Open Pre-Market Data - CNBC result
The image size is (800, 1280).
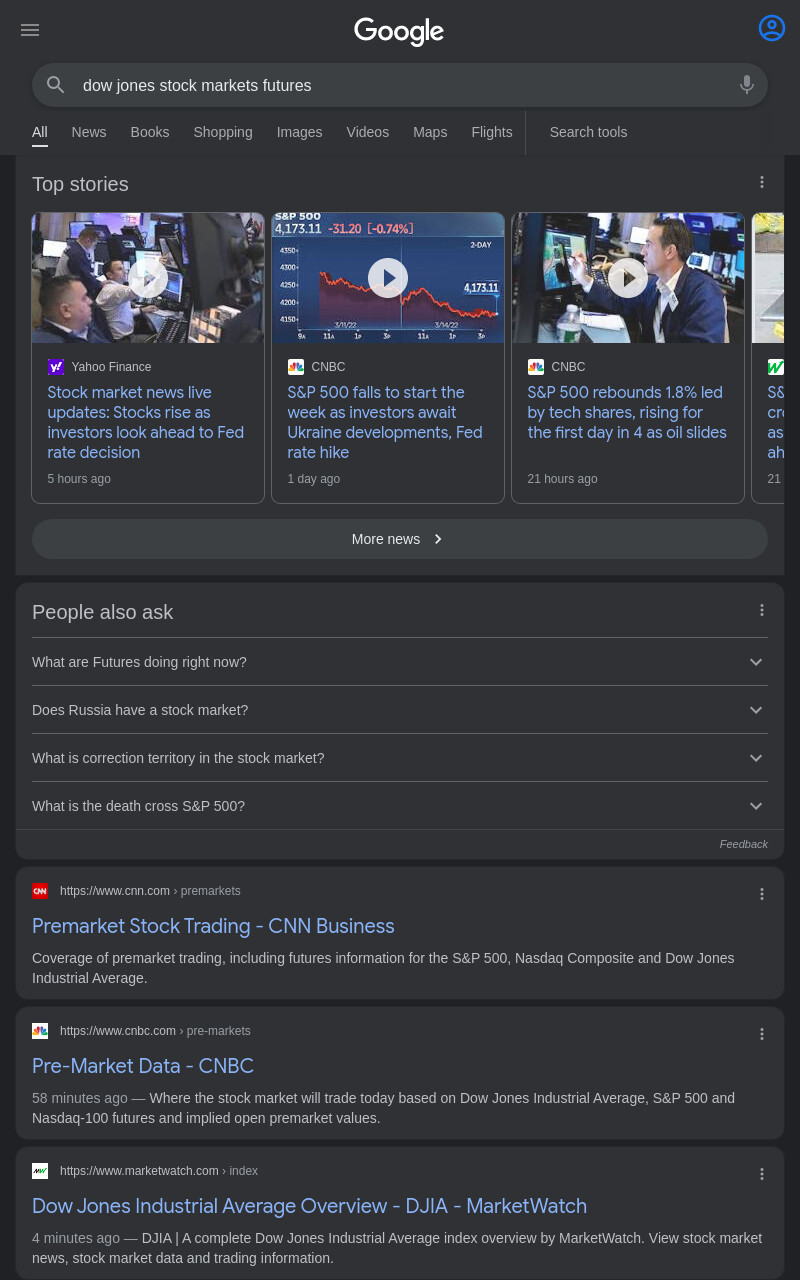pyautogui.click(x=143, y=1066)
